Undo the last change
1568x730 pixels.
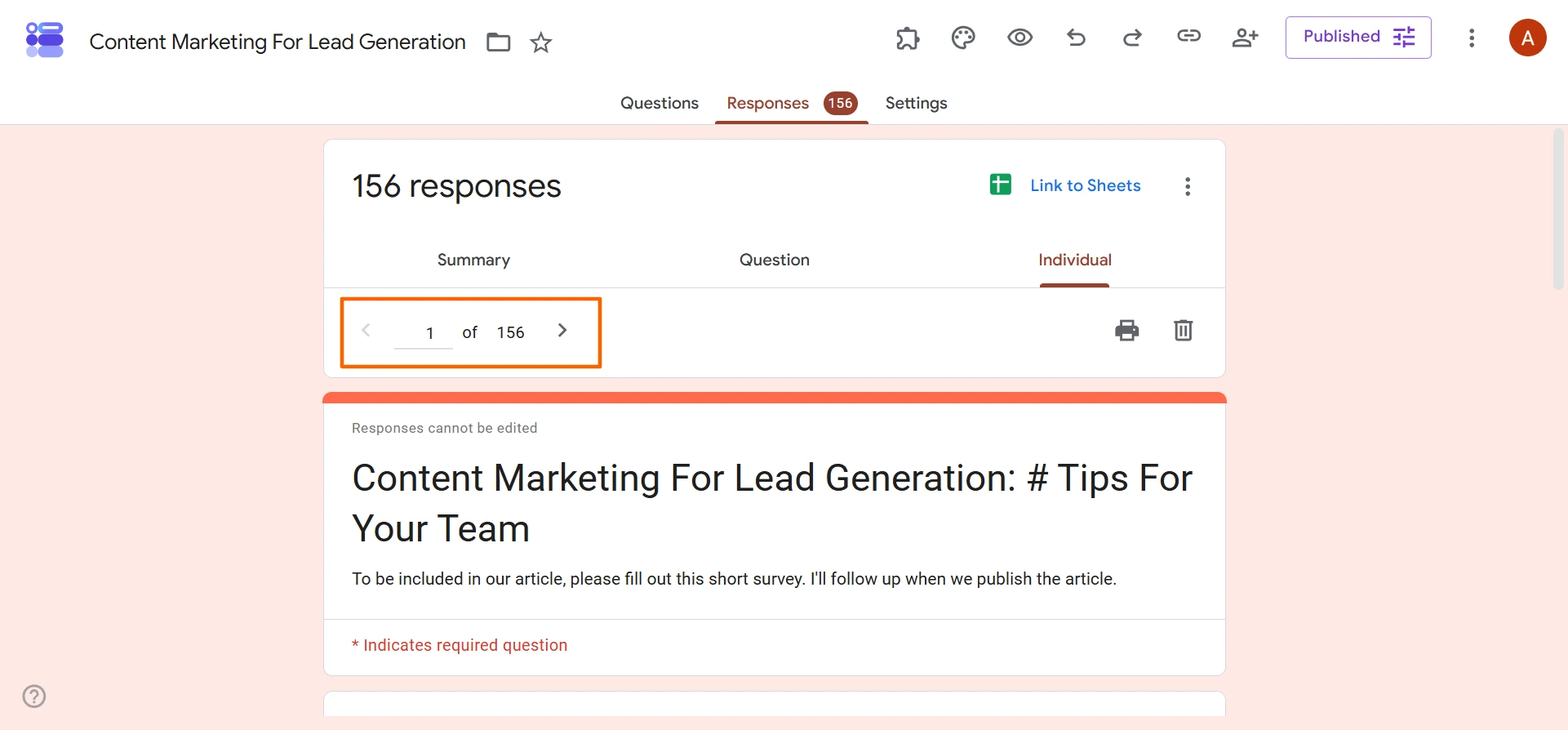tap(1076, 38)
